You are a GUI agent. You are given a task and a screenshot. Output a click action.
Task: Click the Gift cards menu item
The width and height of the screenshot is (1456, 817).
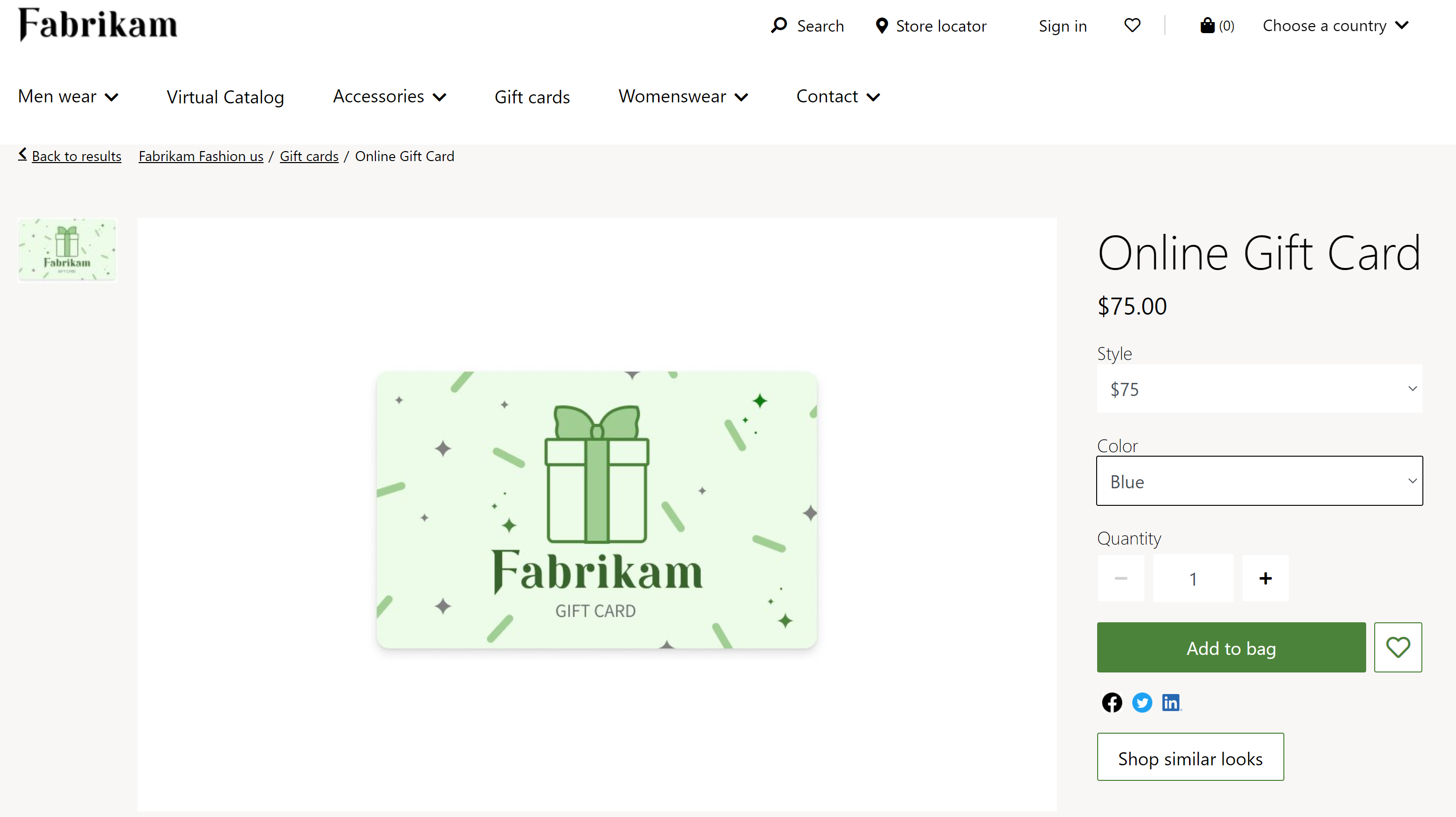532,96
